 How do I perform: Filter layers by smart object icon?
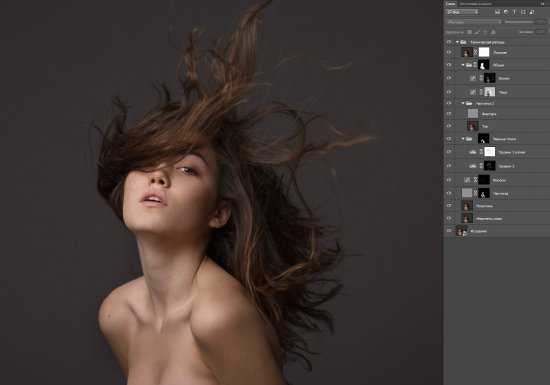tap(532, 12)
